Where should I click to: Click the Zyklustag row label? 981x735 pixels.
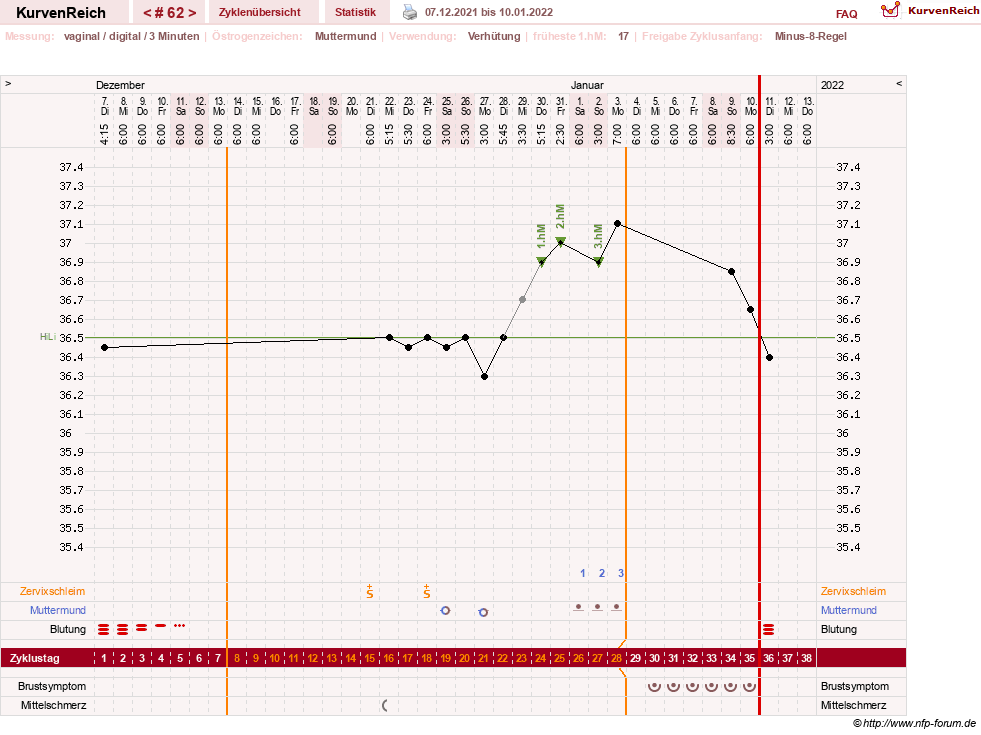(x=34, y=658)
